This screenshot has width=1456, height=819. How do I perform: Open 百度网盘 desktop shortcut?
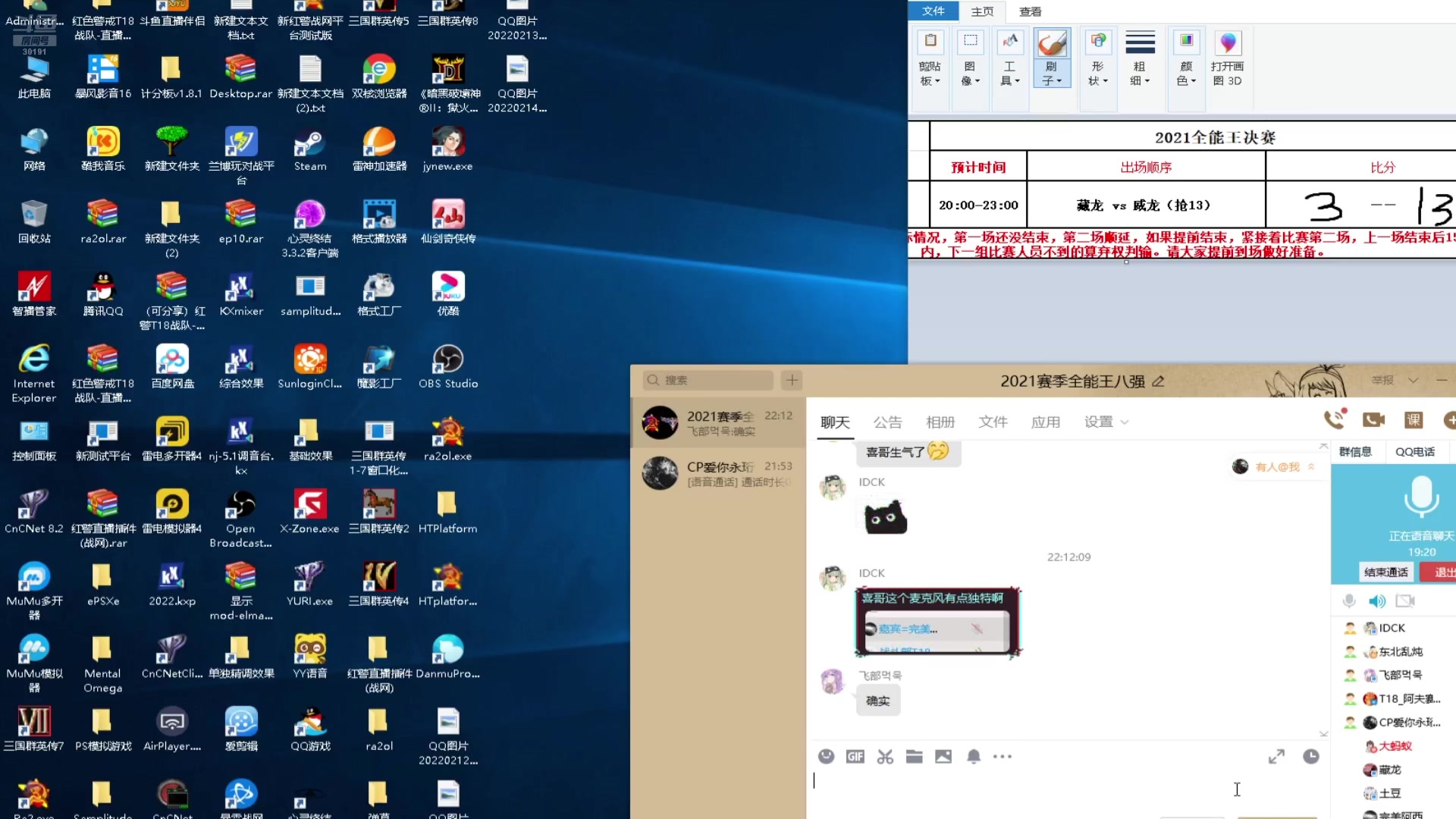click(172, 366)
